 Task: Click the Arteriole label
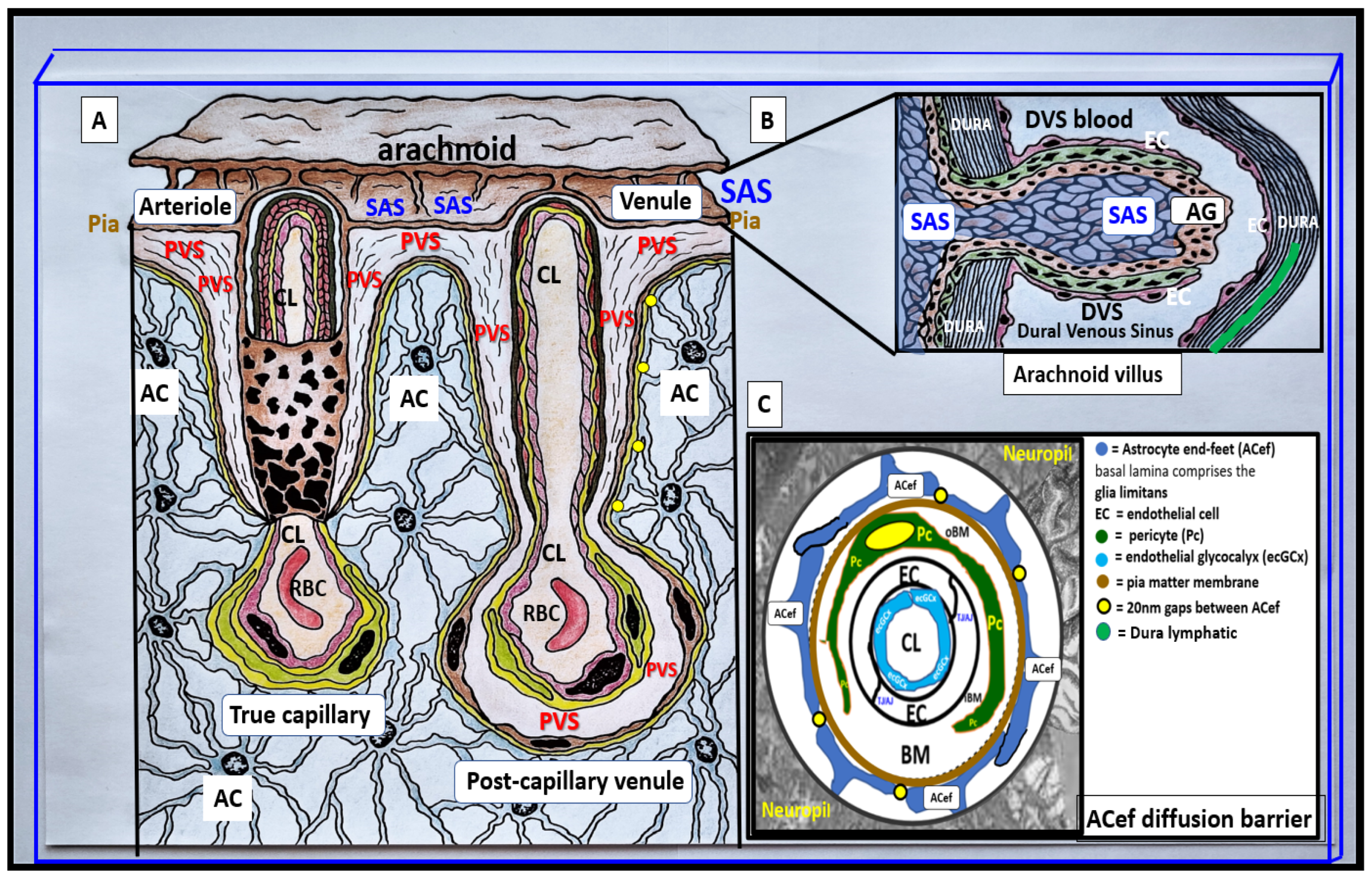pyautogui.click(x=185, y=206)
